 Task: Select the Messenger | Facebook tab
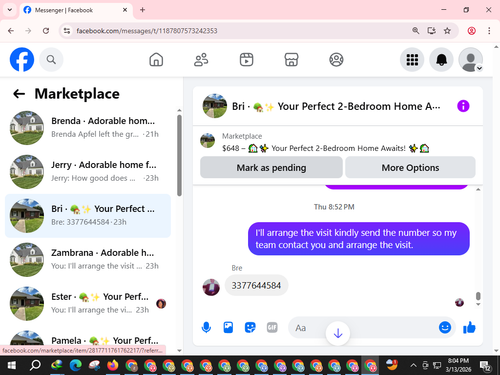click(76, 10)
